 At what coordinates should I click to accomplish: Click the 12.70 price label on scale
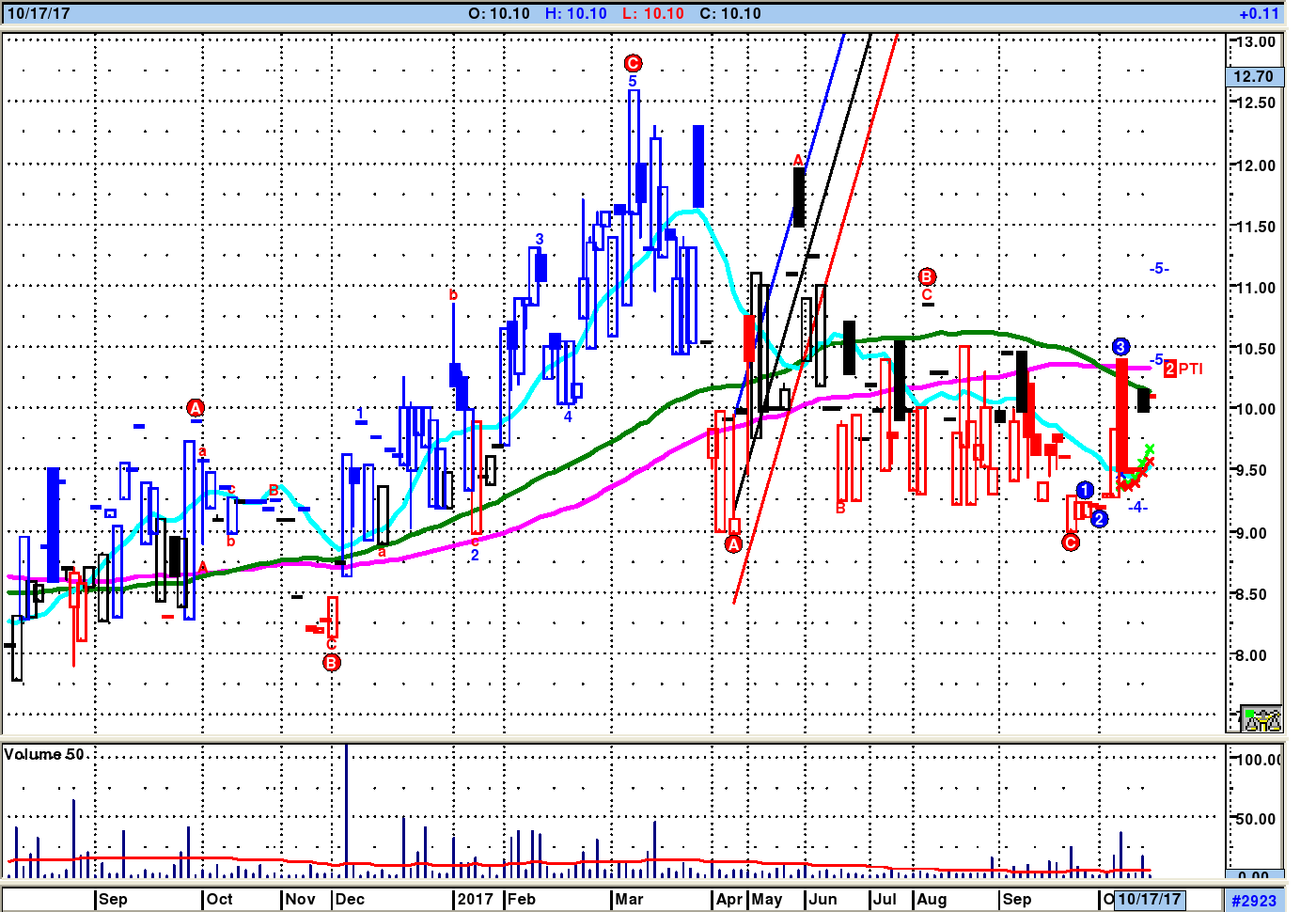(x=1253, y=76)
